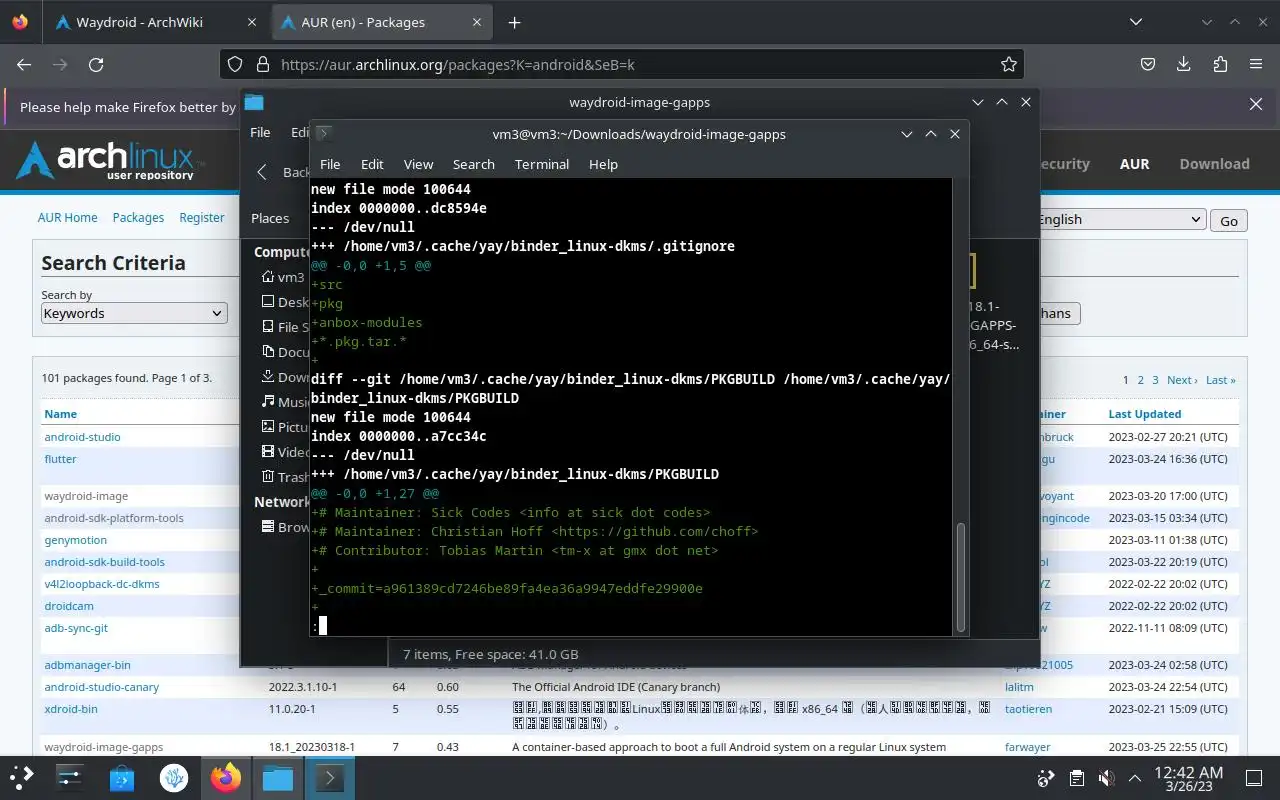Open the flutter package link
This screenshot has height=800, width=1280.
[60, 459]
